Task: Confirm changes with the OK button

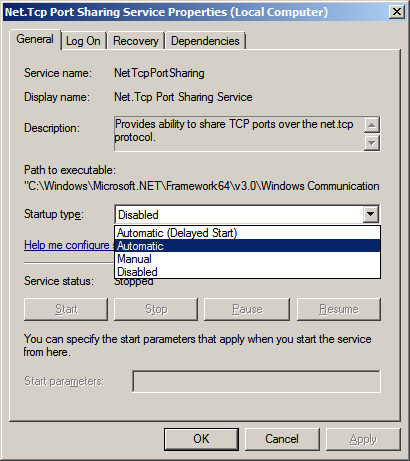Action: point(201,439)
